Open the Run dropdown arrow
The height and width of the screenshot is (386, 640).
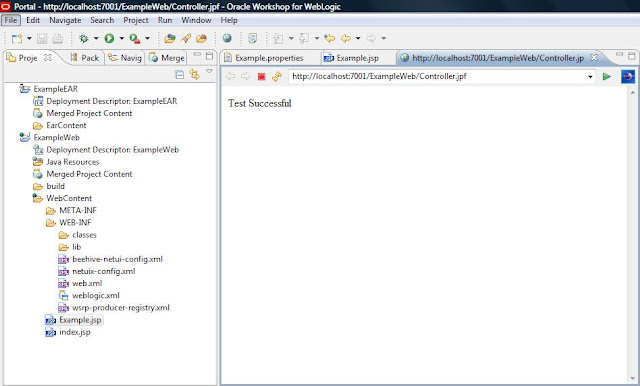[121, 38]
